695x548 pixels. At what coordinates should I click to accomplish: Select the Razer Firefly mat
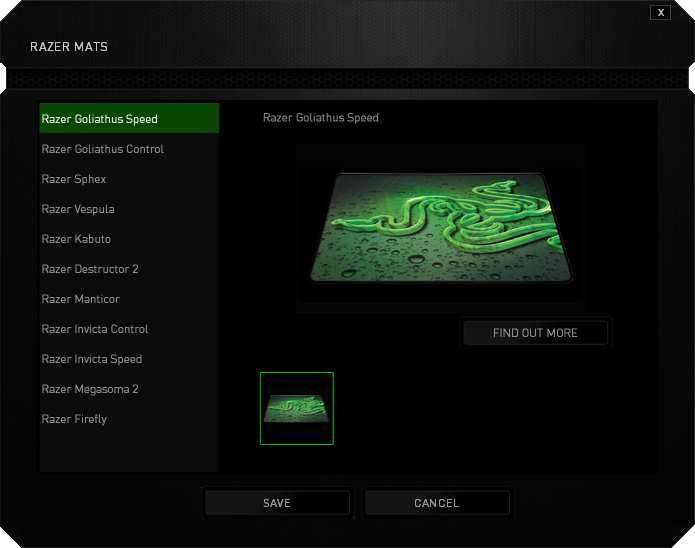[129, 419]
